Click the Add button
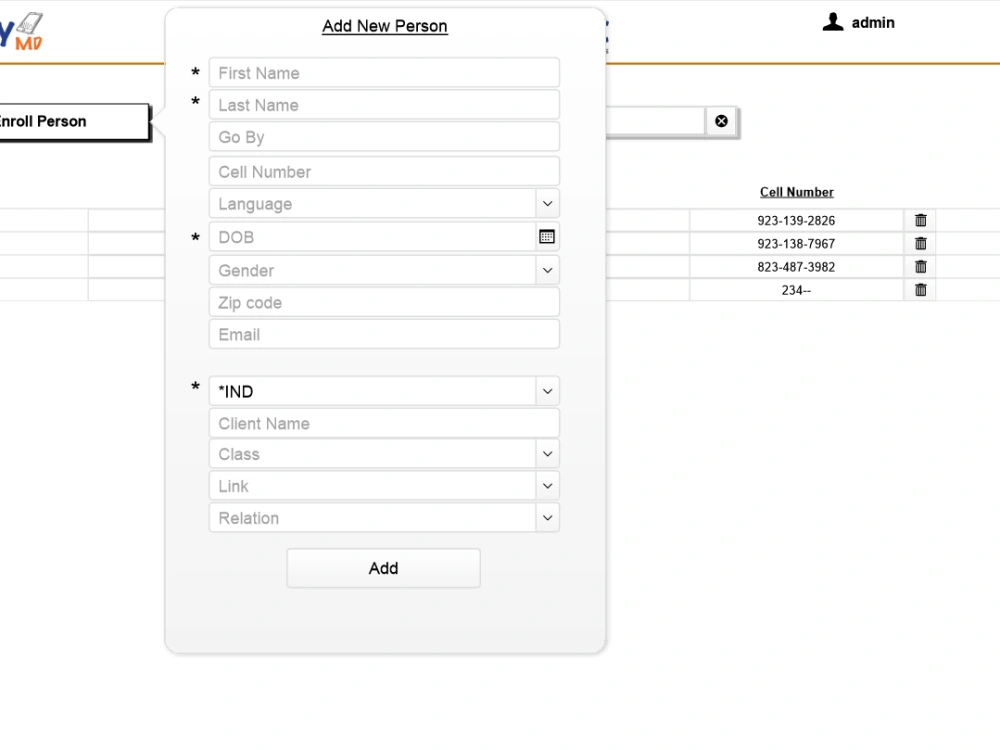The width and height of the screenshot is (1000, 750). [383, 568]
